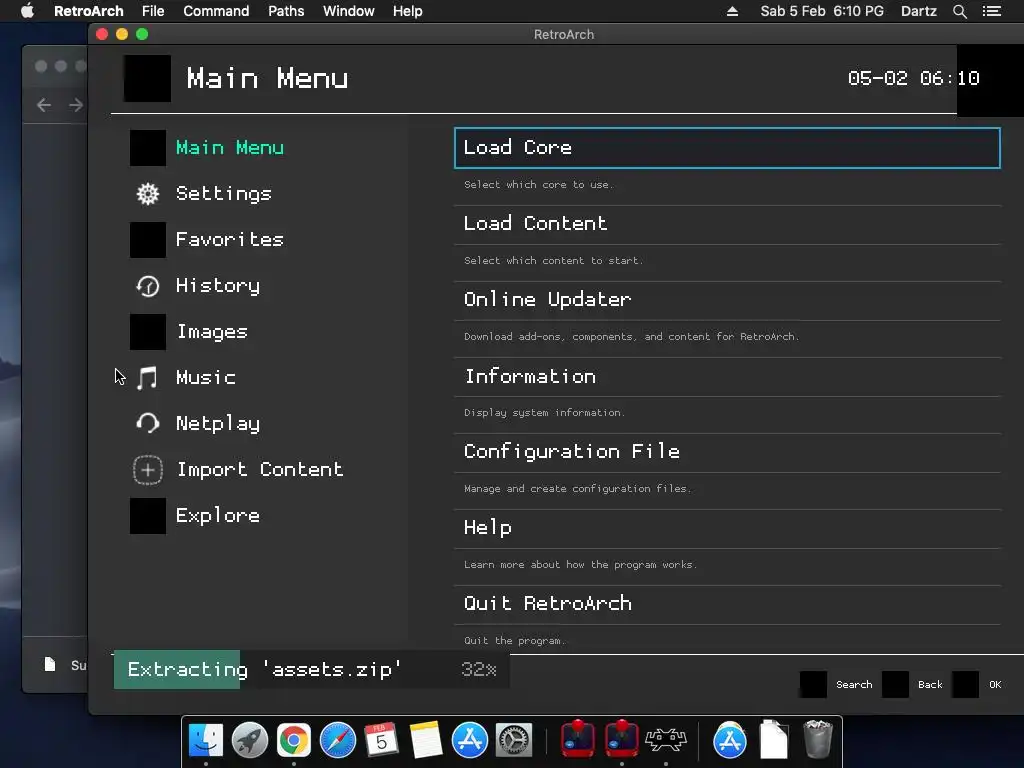Open the Information entry
This screenshot has height=768, width=1024.
coord(727,376)
